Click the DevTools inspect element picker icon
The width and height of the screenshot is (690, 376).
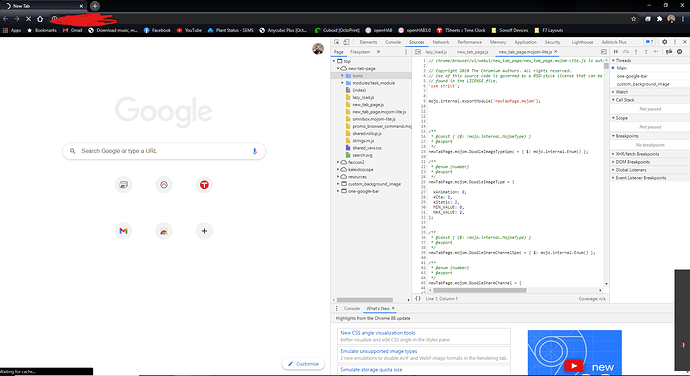(337, 42)
